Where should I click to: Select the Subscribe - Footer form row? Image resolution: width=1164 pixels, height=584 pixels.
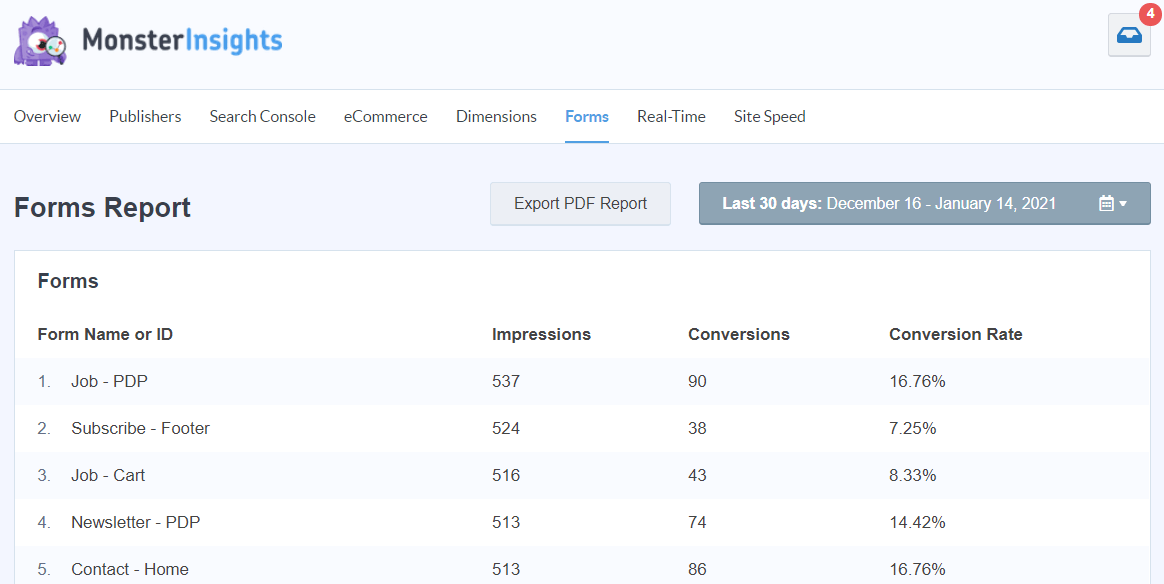click(x=582, y=428)
